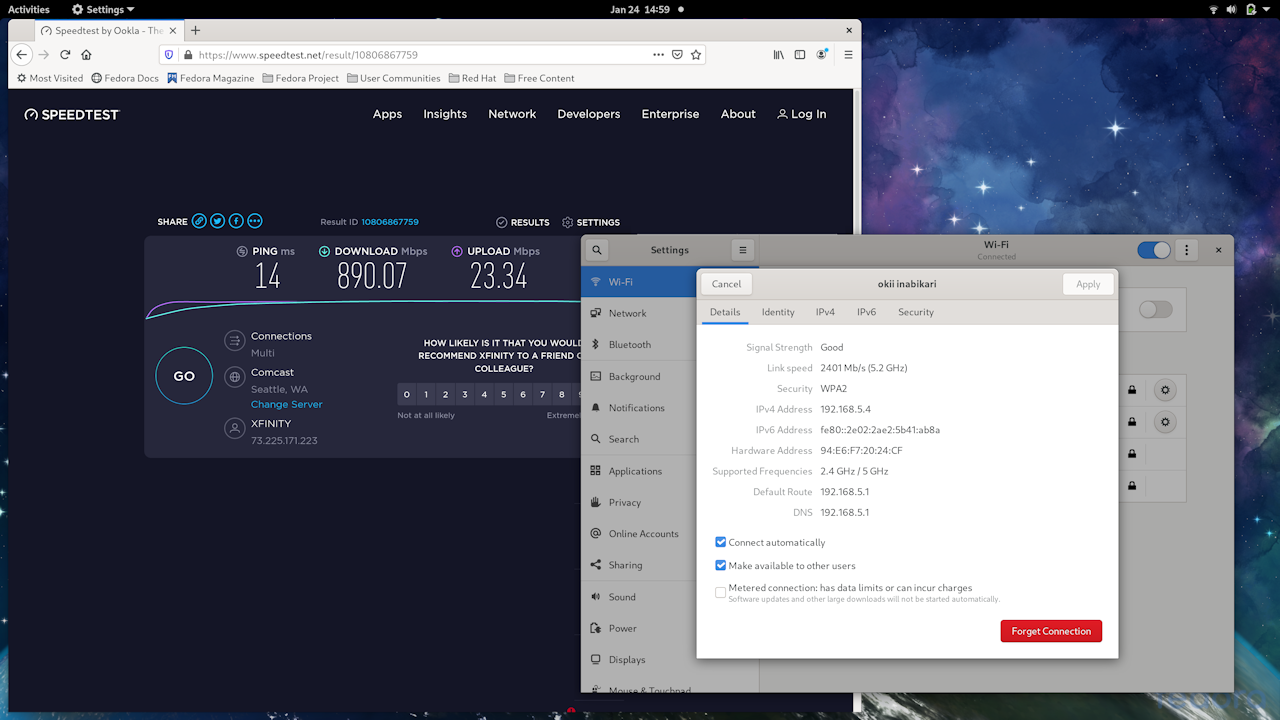Reload the Speedtest page
The height and width of the screenshot is (720, 1280).
pyautogui.click(x=65, y=55)
